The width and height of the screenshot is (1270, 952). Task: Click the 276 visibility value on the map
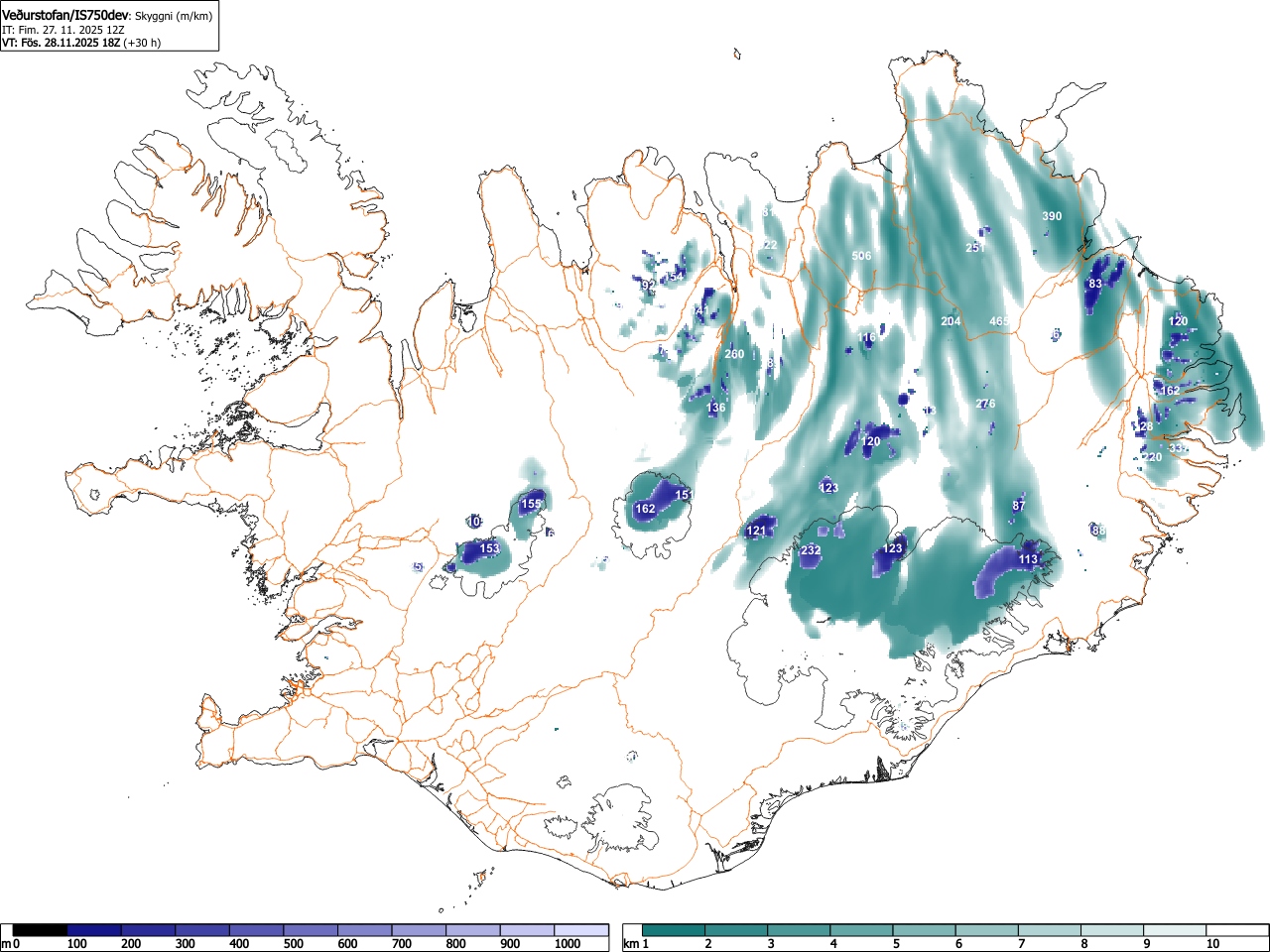[x=985, y=404]
